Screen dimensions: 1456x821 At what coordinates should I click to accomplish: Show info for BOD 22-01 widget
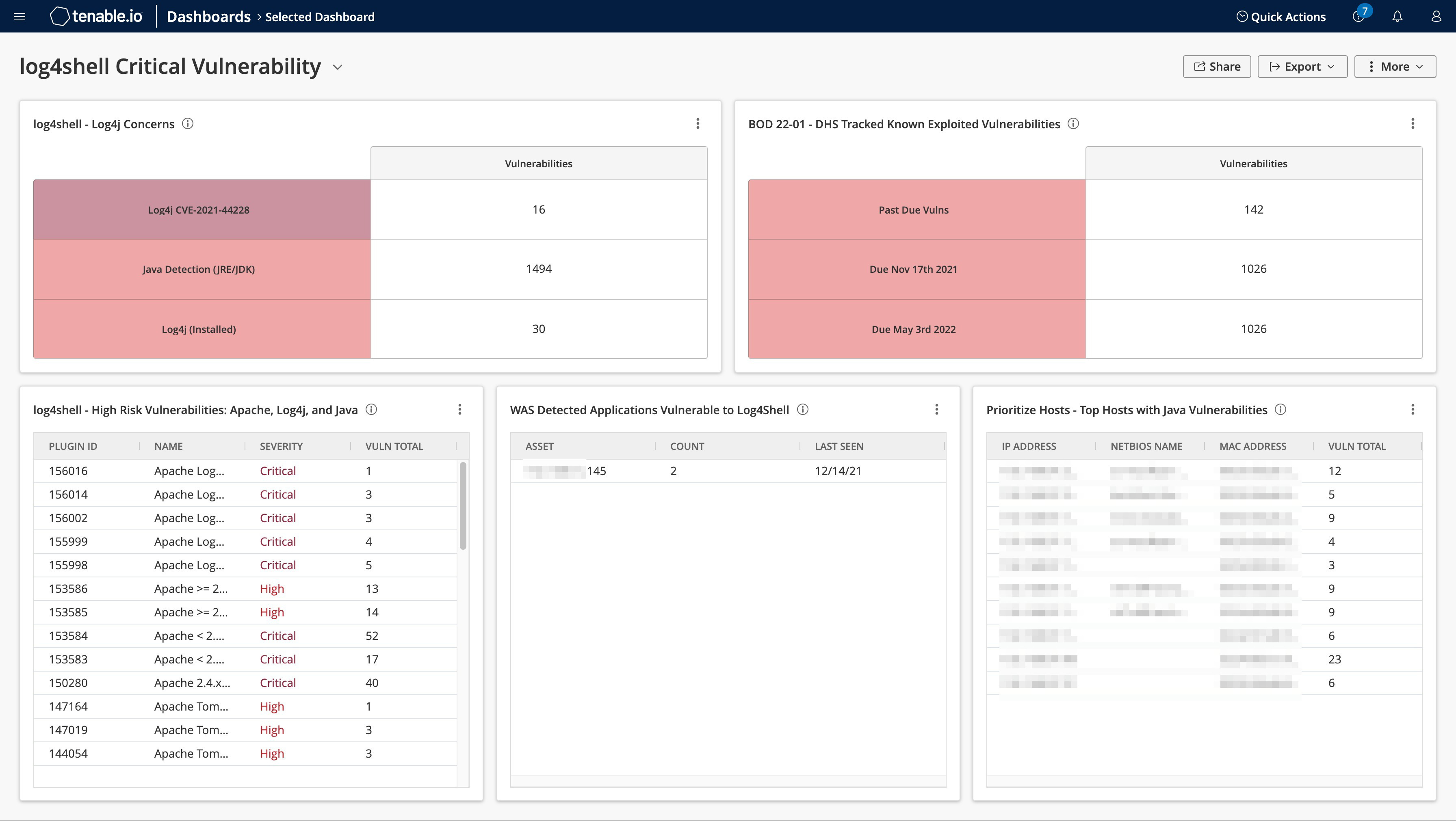1073,124
